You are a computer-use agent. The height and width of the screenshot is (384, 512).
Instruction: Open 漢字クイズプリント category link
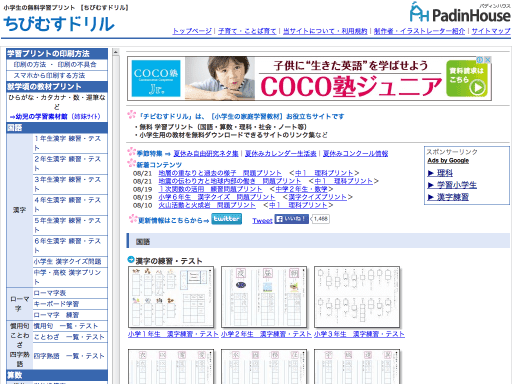(318, 197)
